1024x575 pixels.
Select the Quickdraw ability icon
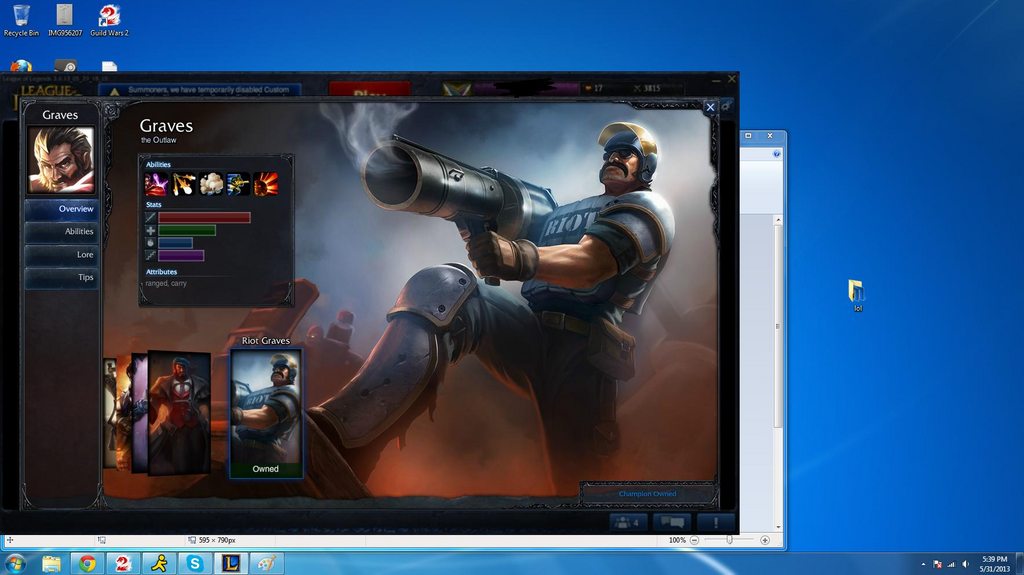(x=238, y=184)
